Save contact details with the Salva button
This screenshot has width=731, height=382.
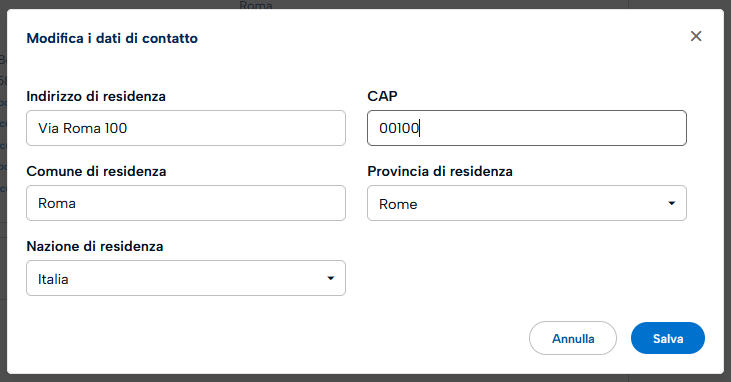point(668,338)
